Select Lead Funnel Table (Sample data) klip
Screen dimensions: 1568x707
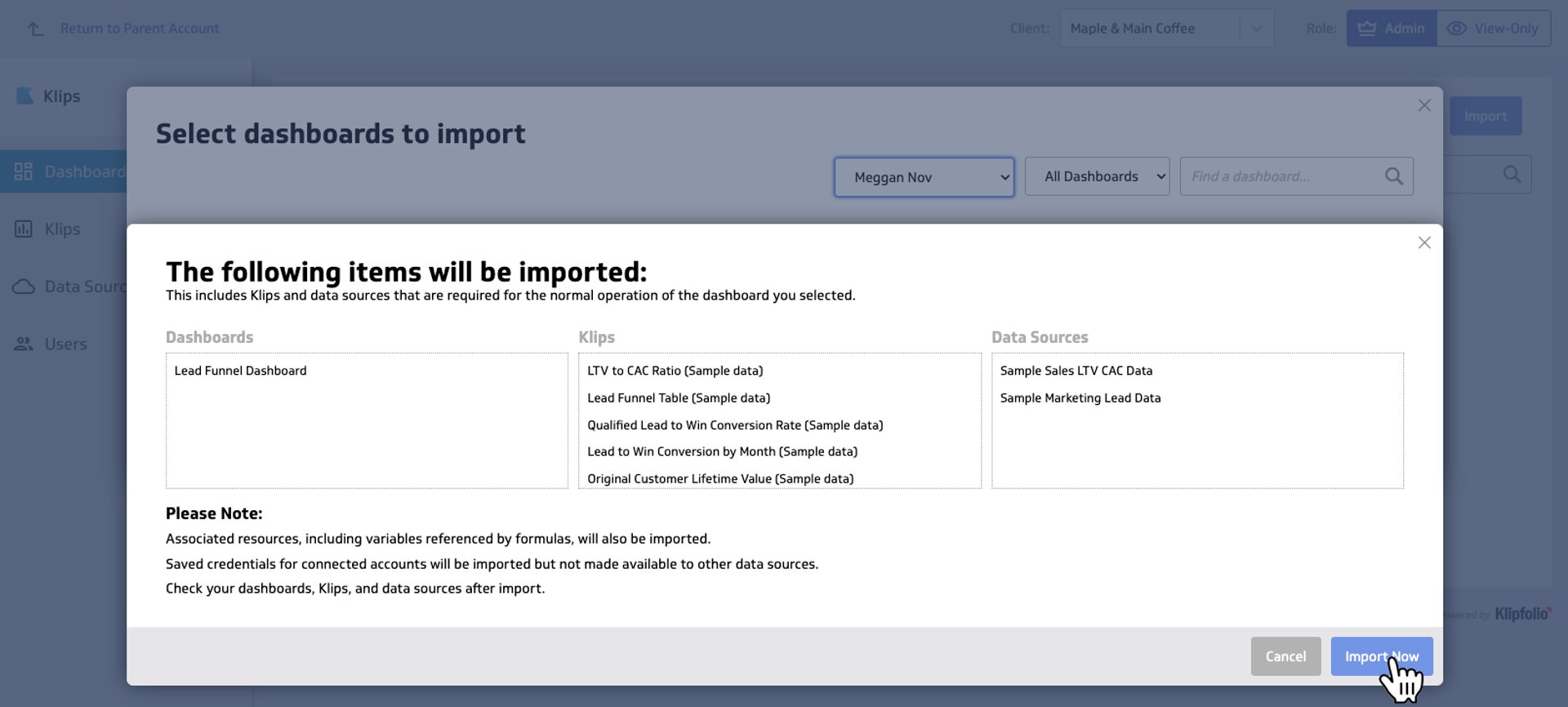(679, 398)
